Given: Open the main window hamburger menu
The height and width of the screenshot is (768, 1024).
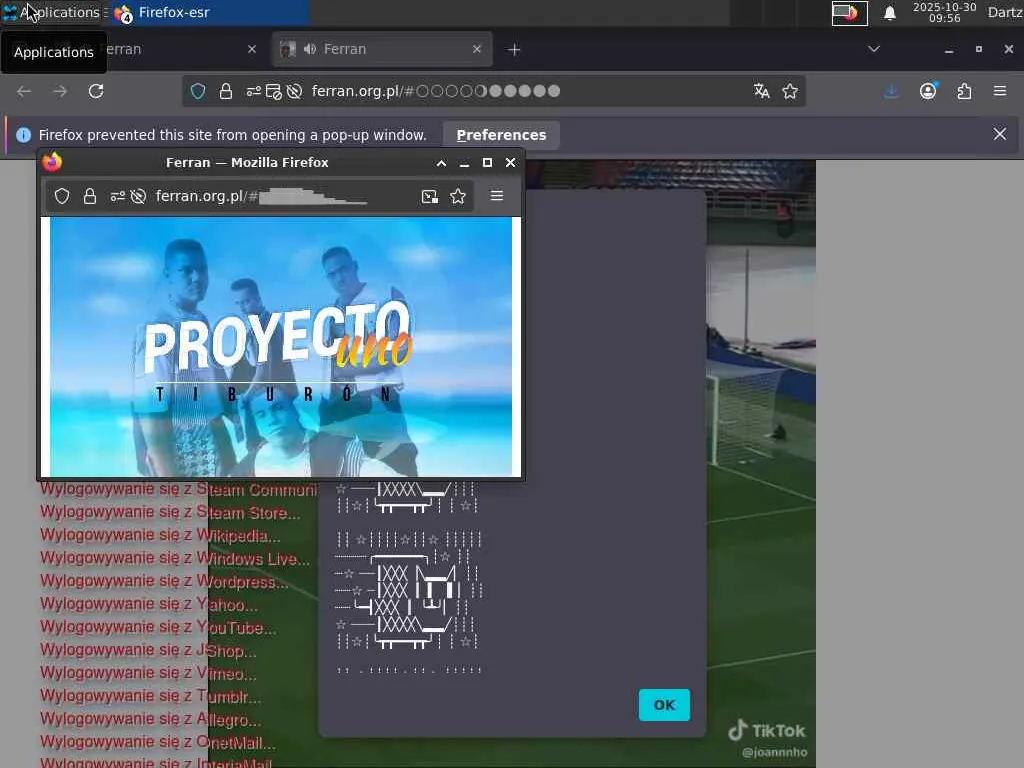Looking at the screenshot, I should [1000, 91].
